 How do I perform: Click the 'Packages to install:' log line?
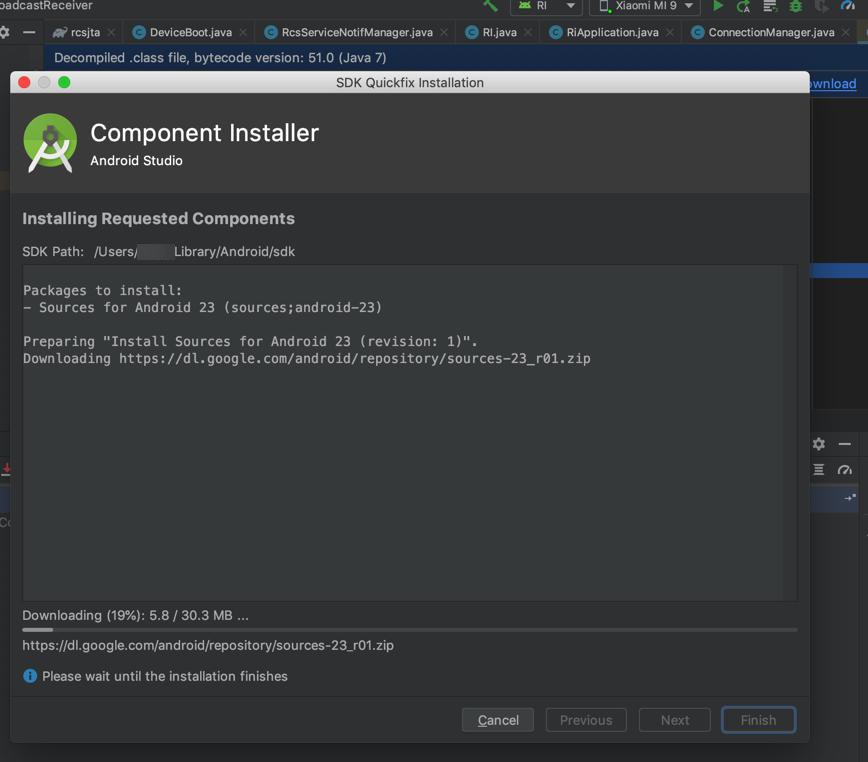102,291
